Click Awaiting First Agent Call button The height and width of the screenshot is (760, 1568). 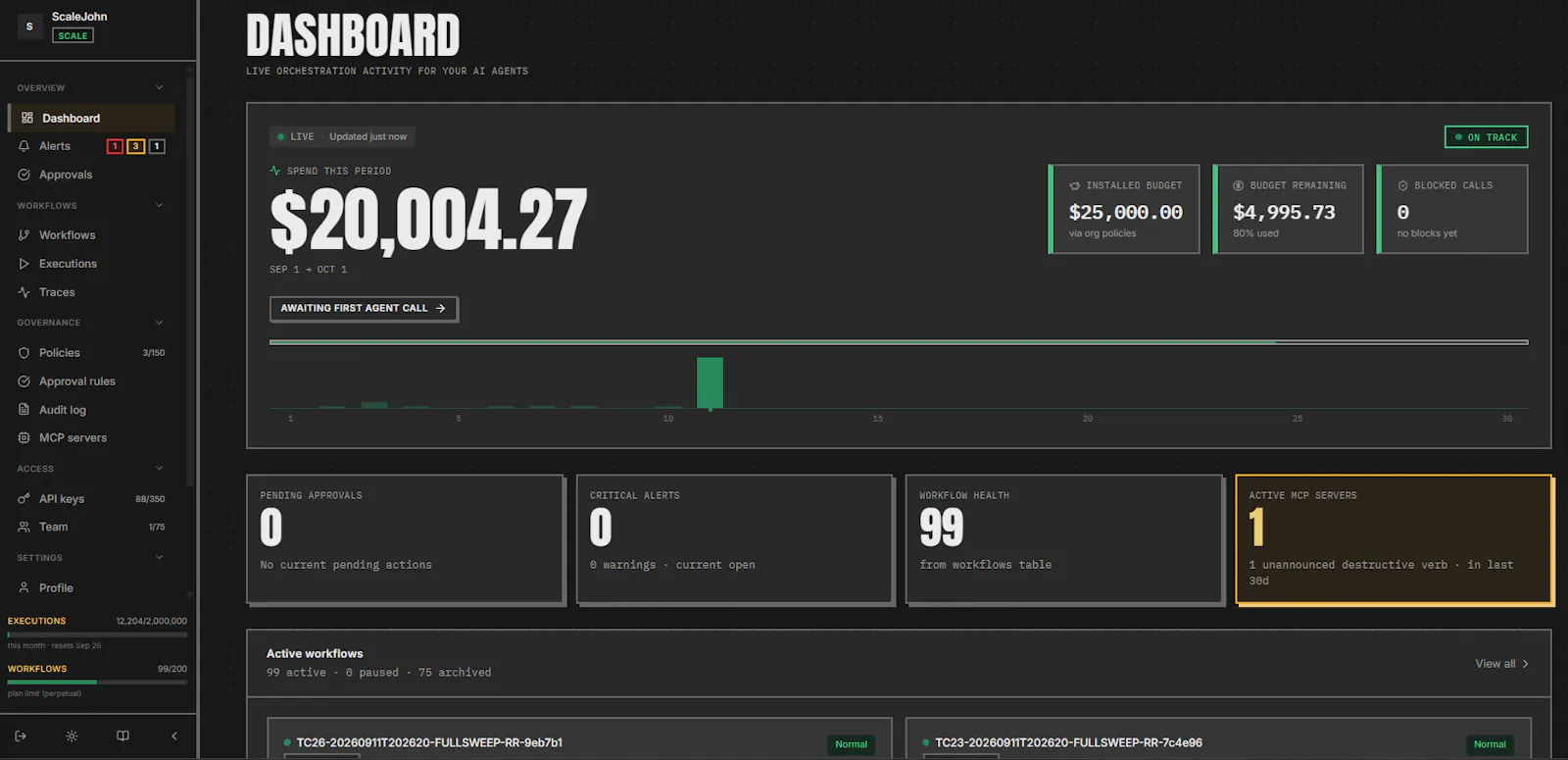364,308
